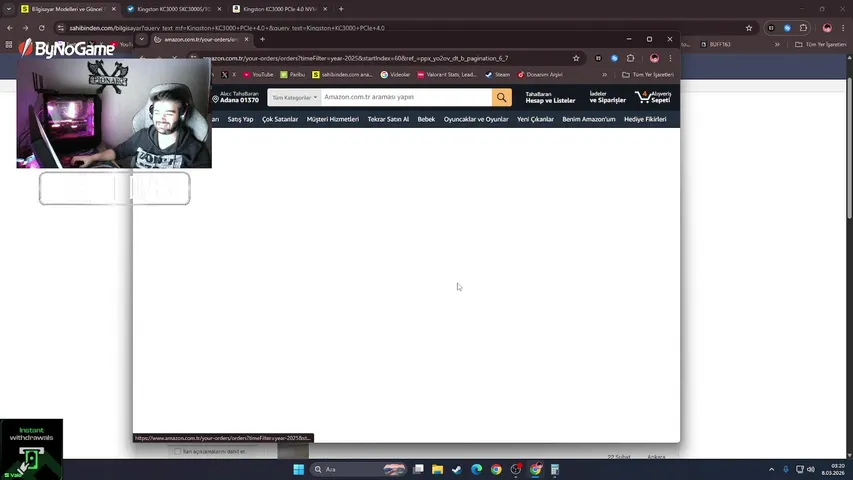Open the X bookmark in bookmarks bar
This screenshot has width=853, height=480.
228,75
